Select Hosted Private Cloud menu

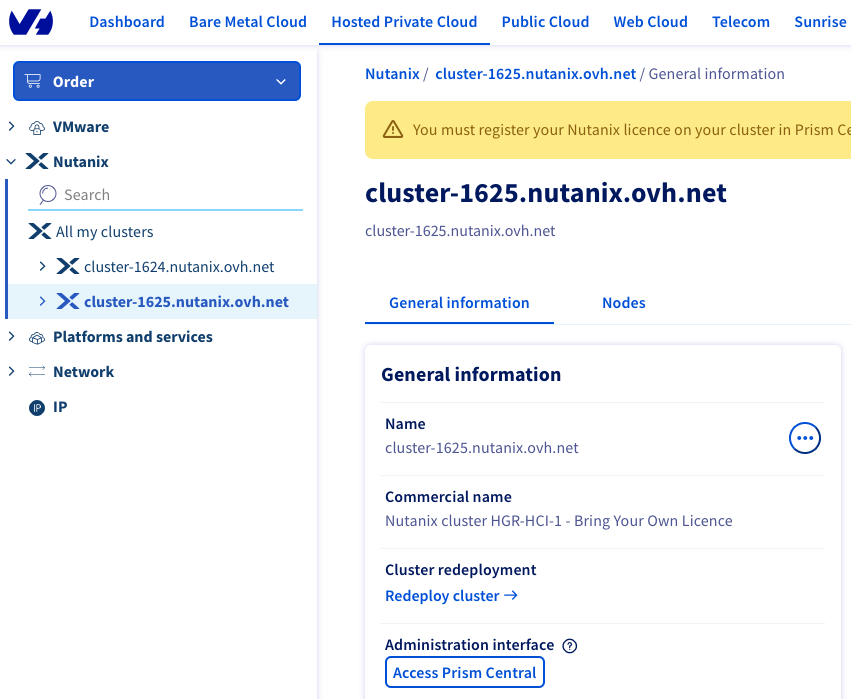(x=404, y=22)
